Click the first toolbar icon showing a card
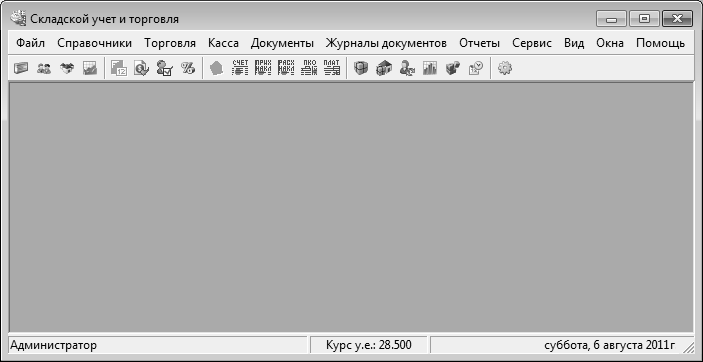The height and width of the screenshot is (362, 703). [21, 69]
